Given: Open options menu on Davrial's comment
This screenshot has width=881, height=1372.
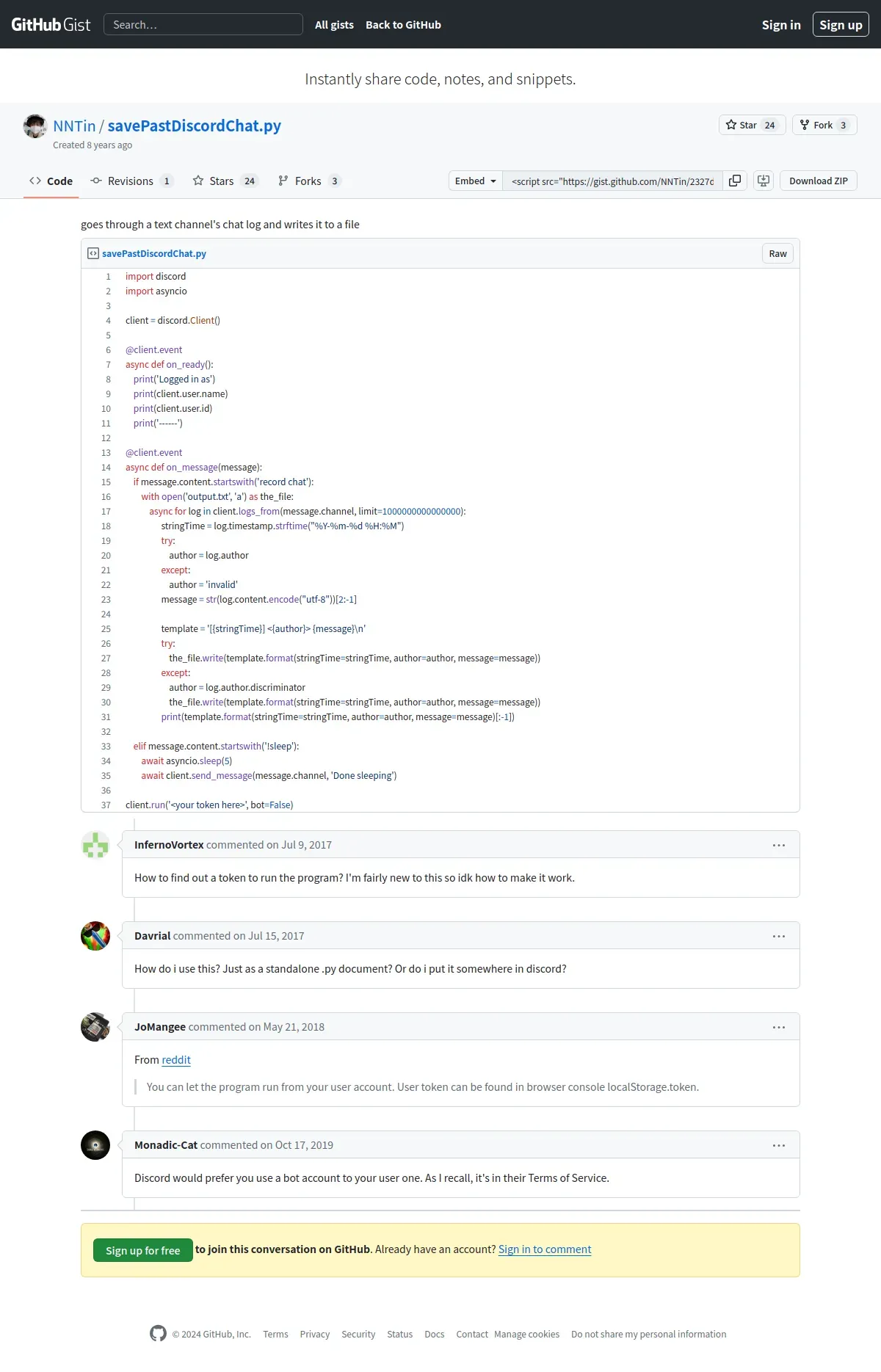Looking at the screenshot, I should click(x=779, y=936).
